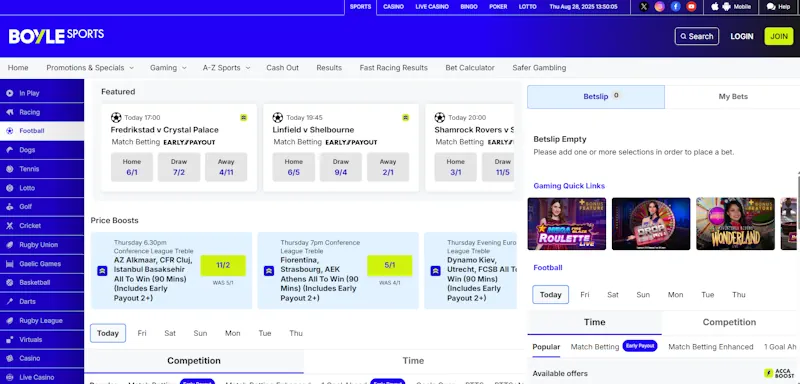Expand the Gaming menu
The width and height of the screenshot is (800, 384).
click(x=168, y=68)
